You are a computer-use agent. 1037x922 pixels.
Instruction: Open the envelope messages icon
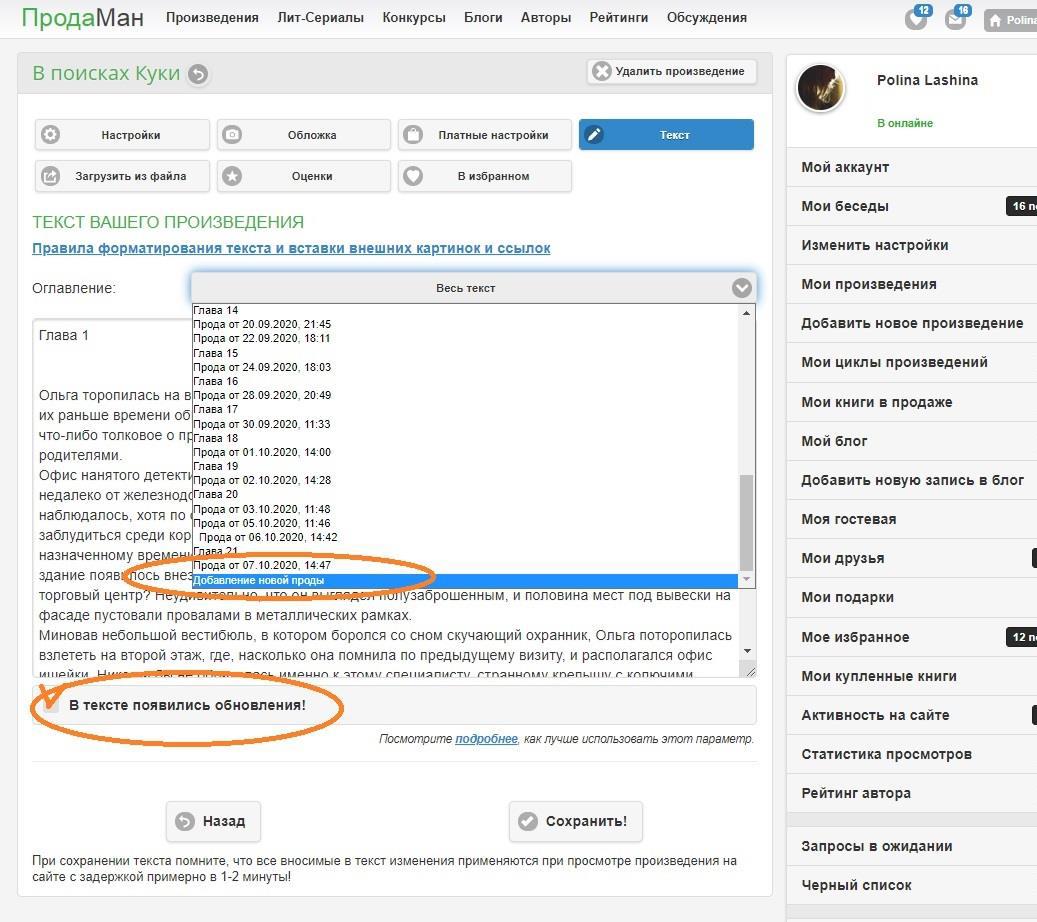(956, 19)
